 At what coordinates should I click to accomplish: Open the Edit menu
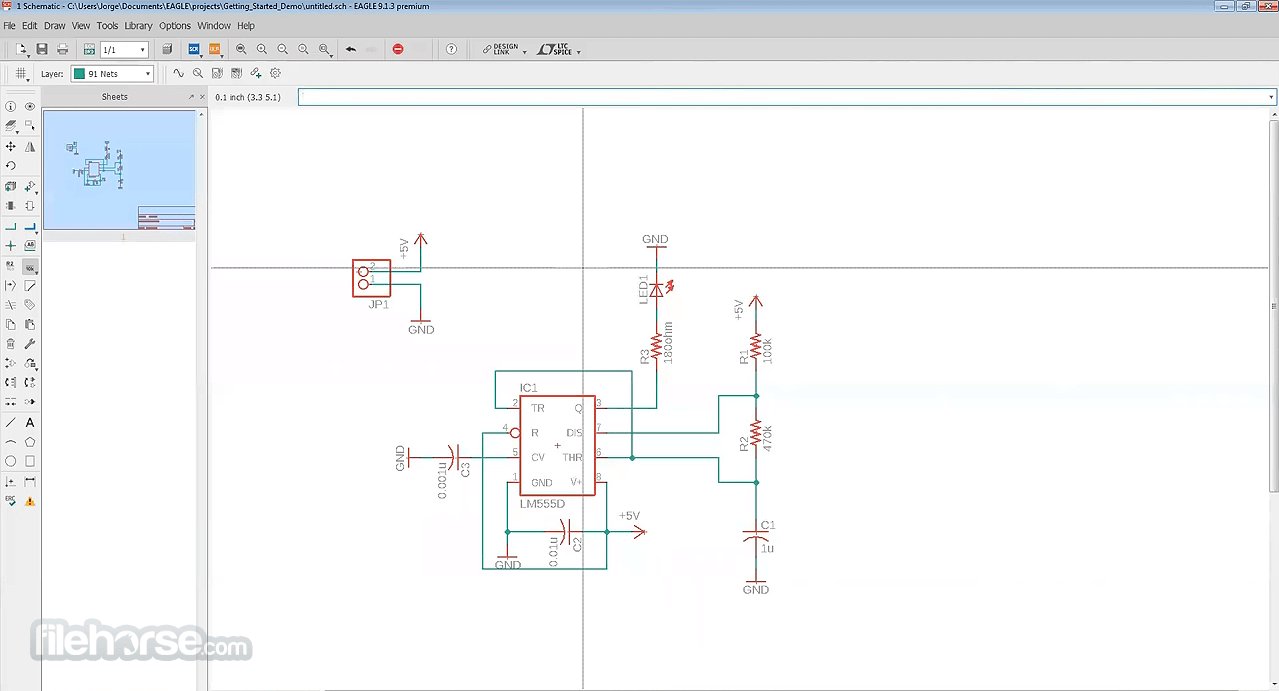(30, 26)
